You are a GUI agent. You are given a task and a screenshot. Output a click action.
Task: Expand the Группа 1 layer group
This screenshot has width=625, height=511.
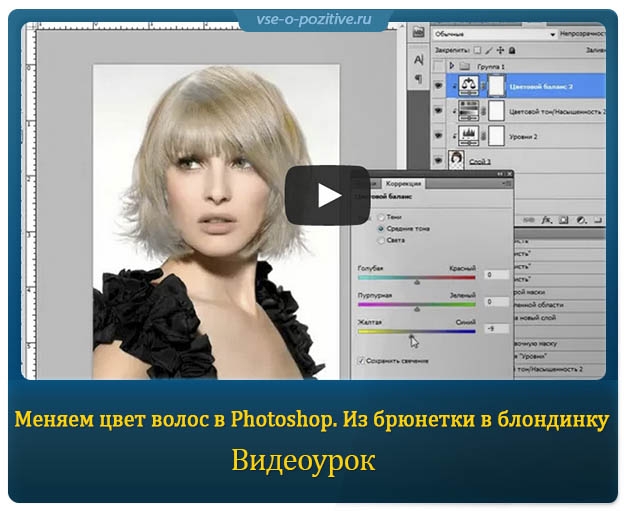click(452, 66)
